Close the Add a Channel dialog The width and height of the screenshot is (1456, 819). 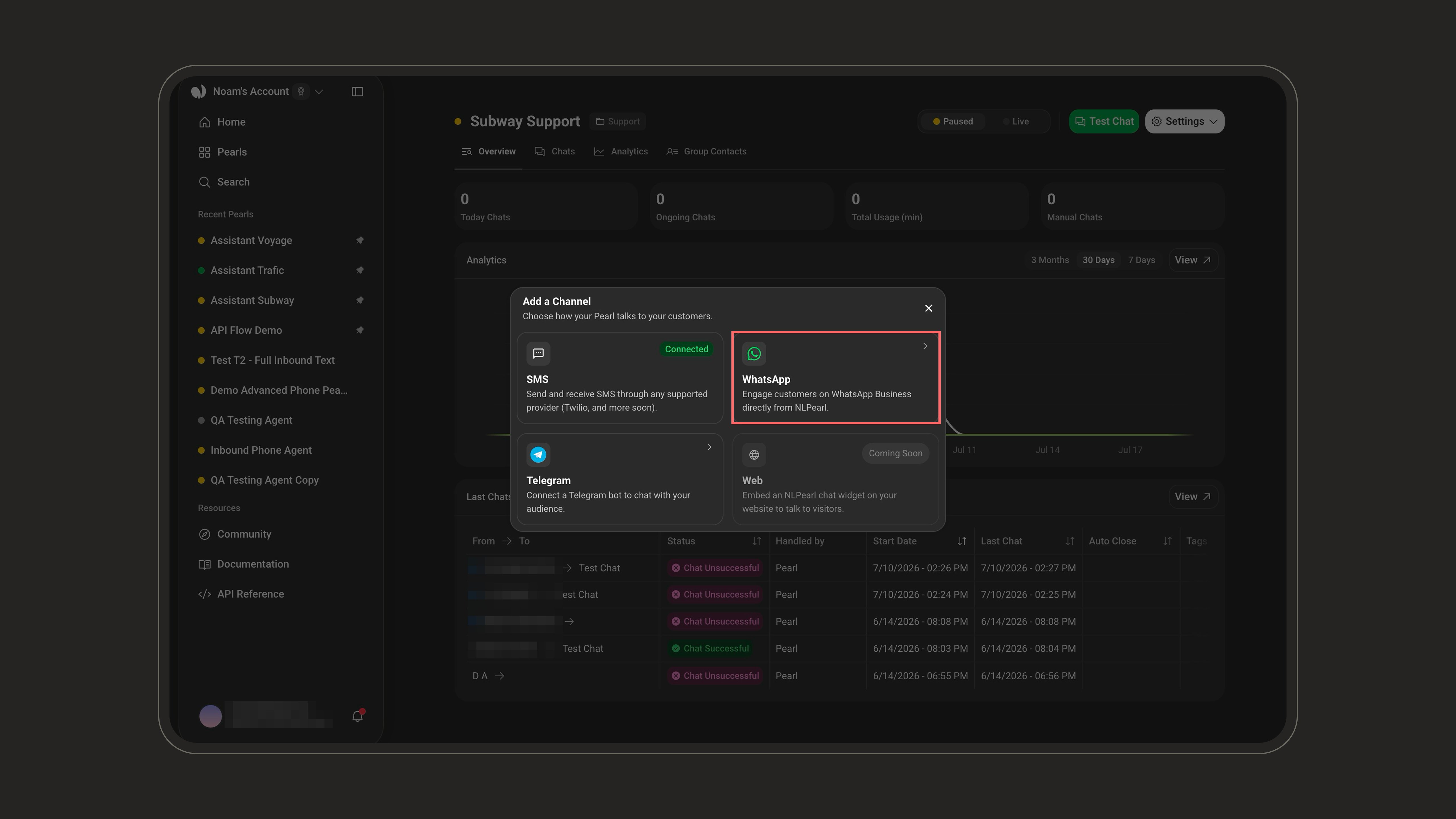[928, 308]
